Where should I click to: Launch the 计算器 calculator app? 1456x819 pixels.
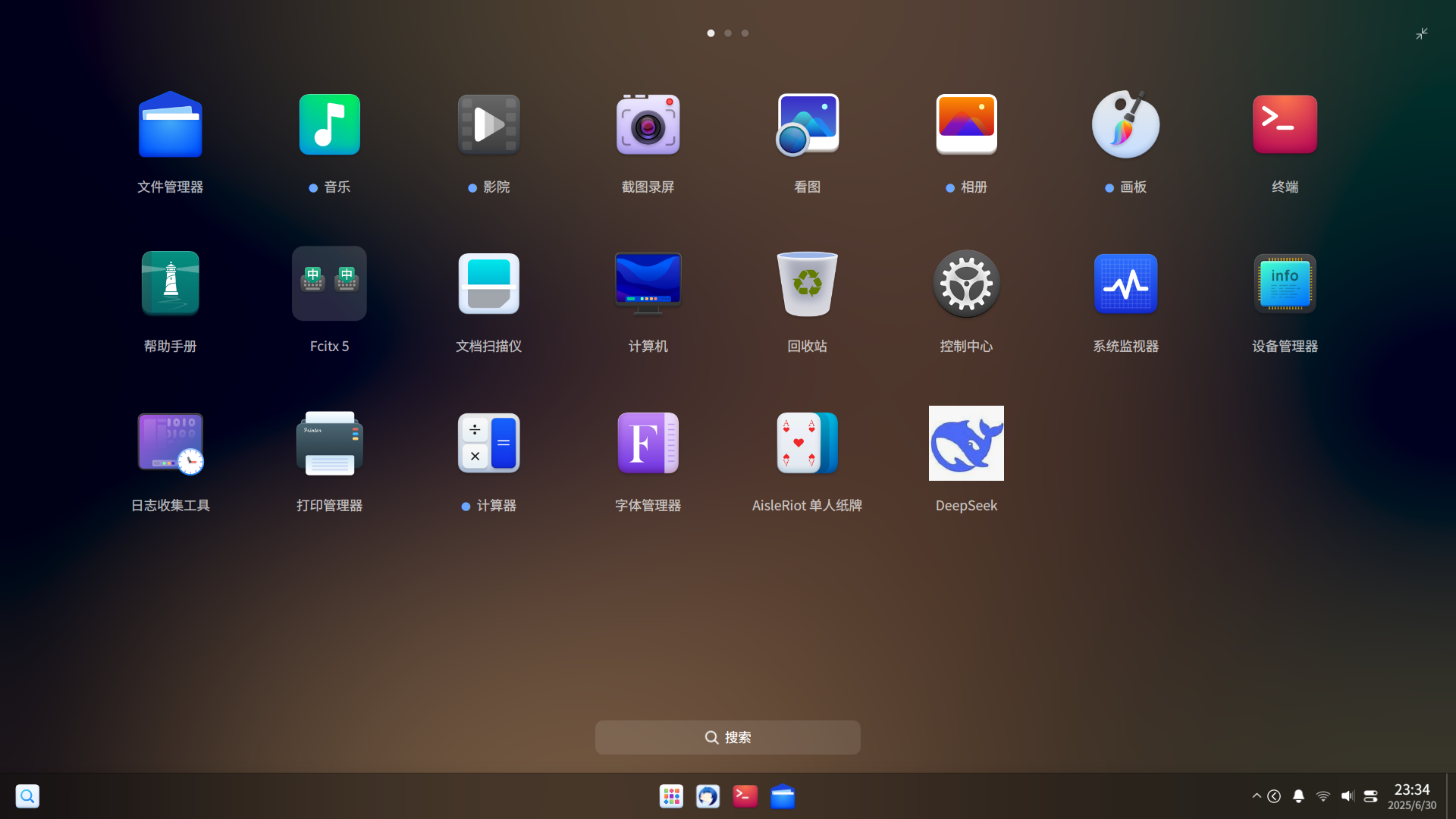click(x=488, y=443)
